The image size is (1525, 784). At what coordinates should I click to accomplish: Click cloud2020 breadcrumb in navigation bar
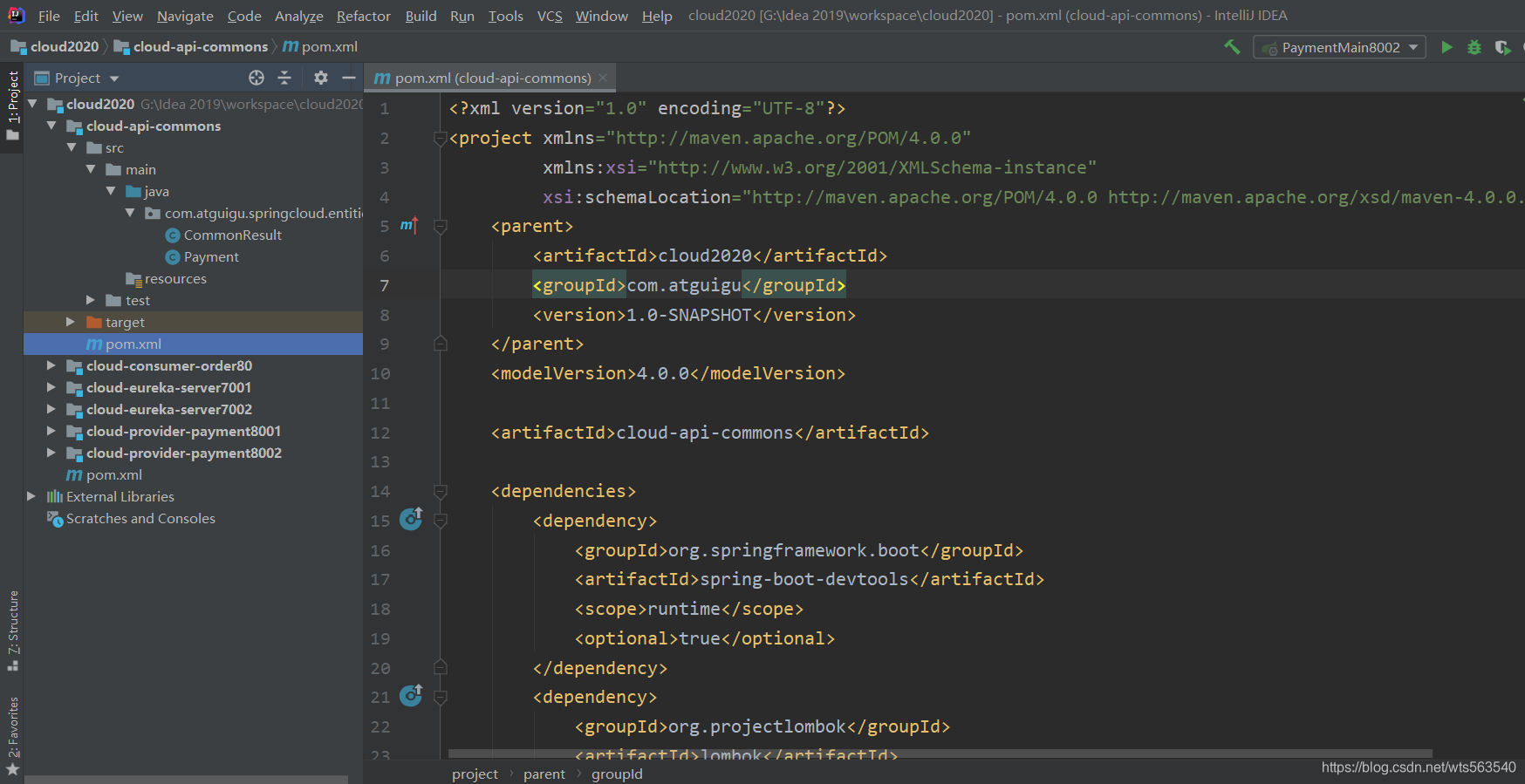[56, 47]
